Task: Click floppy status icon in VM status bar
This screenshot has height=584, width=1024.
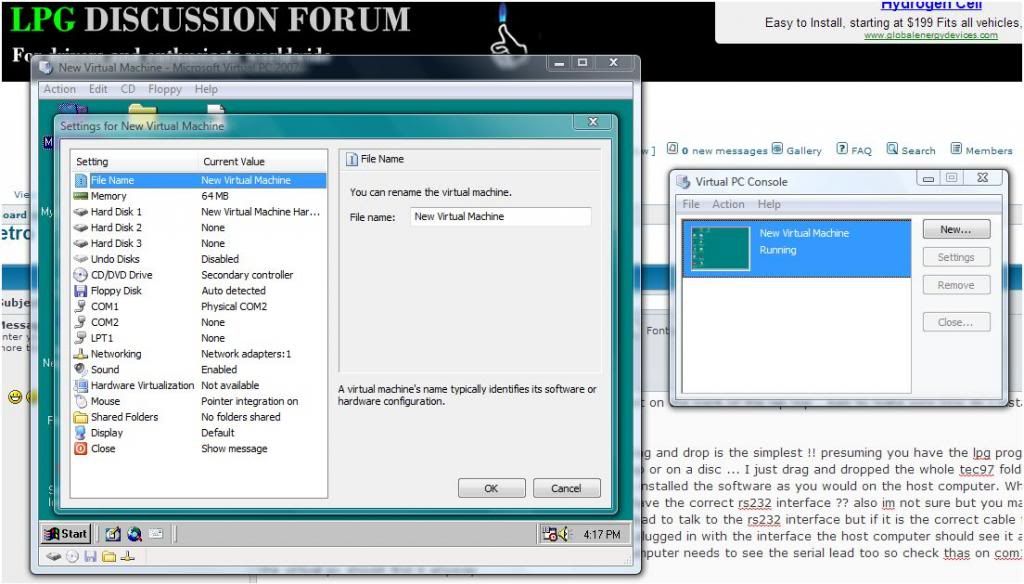Action: [x=91, y=557]
